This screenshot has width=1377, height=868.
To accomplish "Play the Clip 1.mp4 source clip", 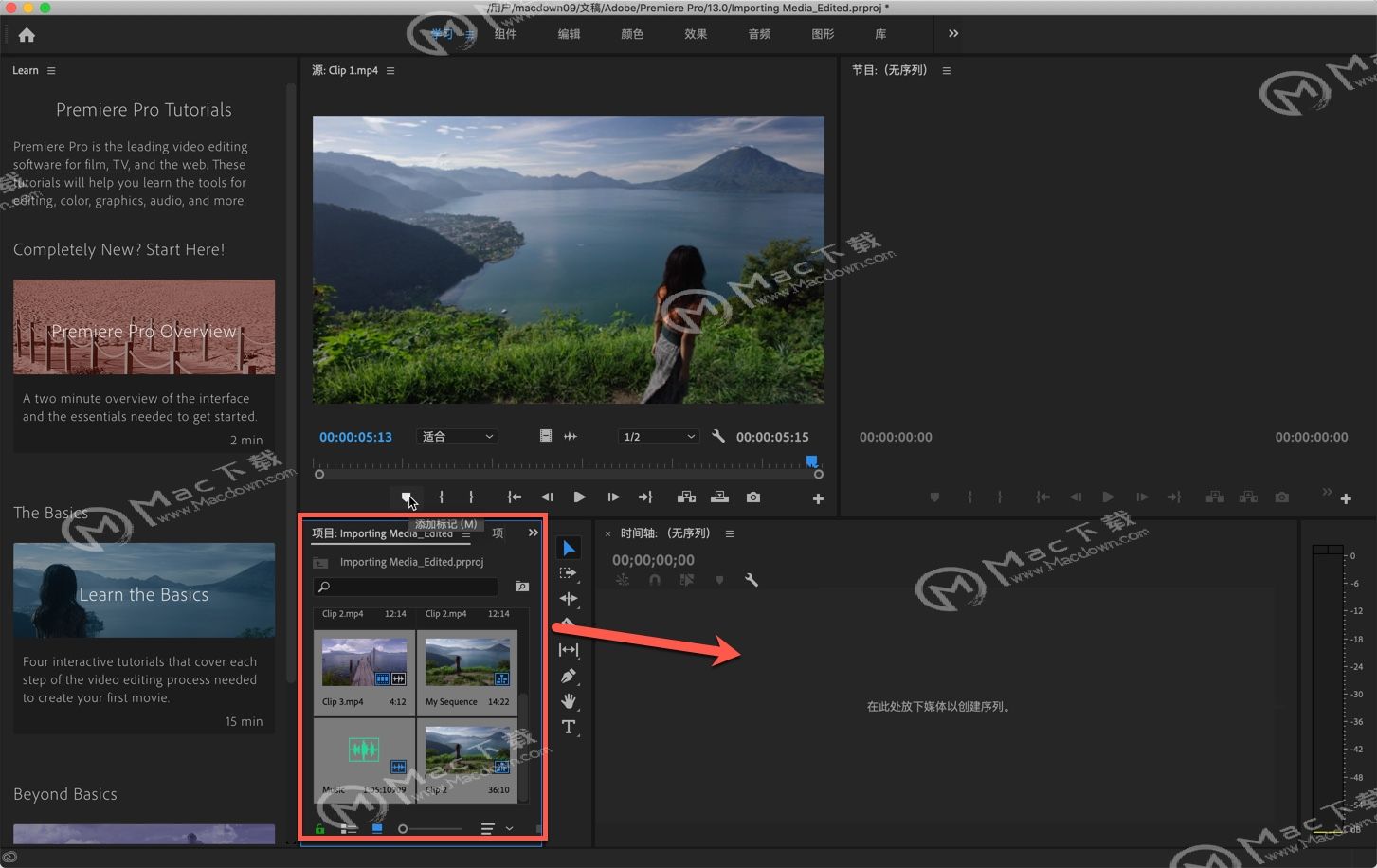I will click(x=579, y=497).
